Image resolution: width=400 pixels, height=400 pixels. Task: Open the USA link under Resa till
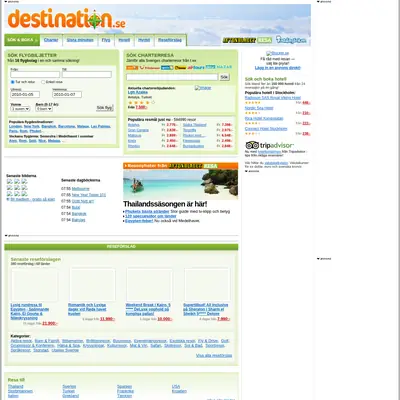pyautogui.click(x=176, y=387)
